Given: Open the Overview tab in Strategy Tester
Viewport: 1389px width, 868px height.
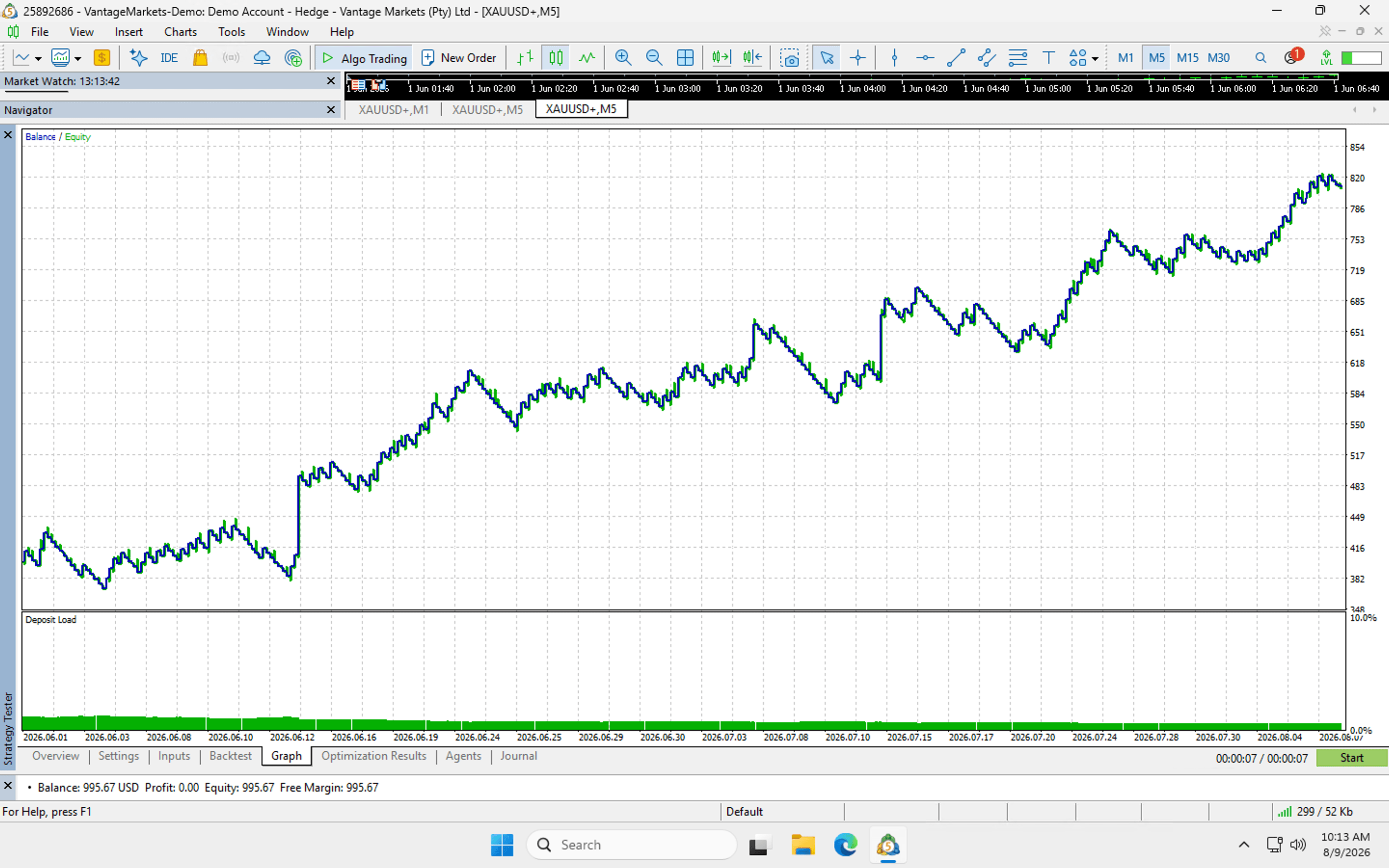Looking at the screenshot, I should [55, 756].
